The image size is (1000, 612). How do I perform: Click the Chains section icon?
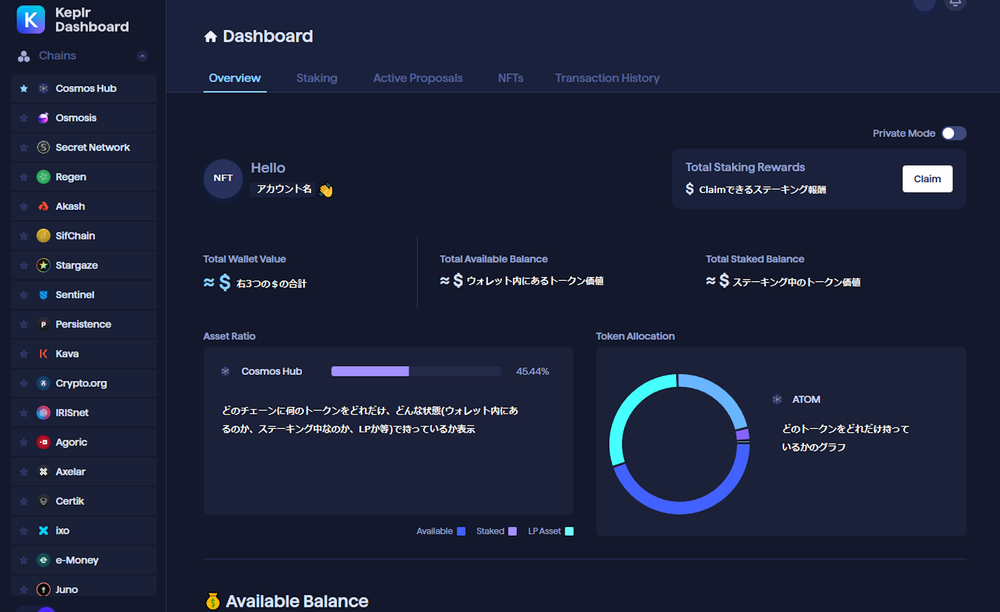coord(24,56)
